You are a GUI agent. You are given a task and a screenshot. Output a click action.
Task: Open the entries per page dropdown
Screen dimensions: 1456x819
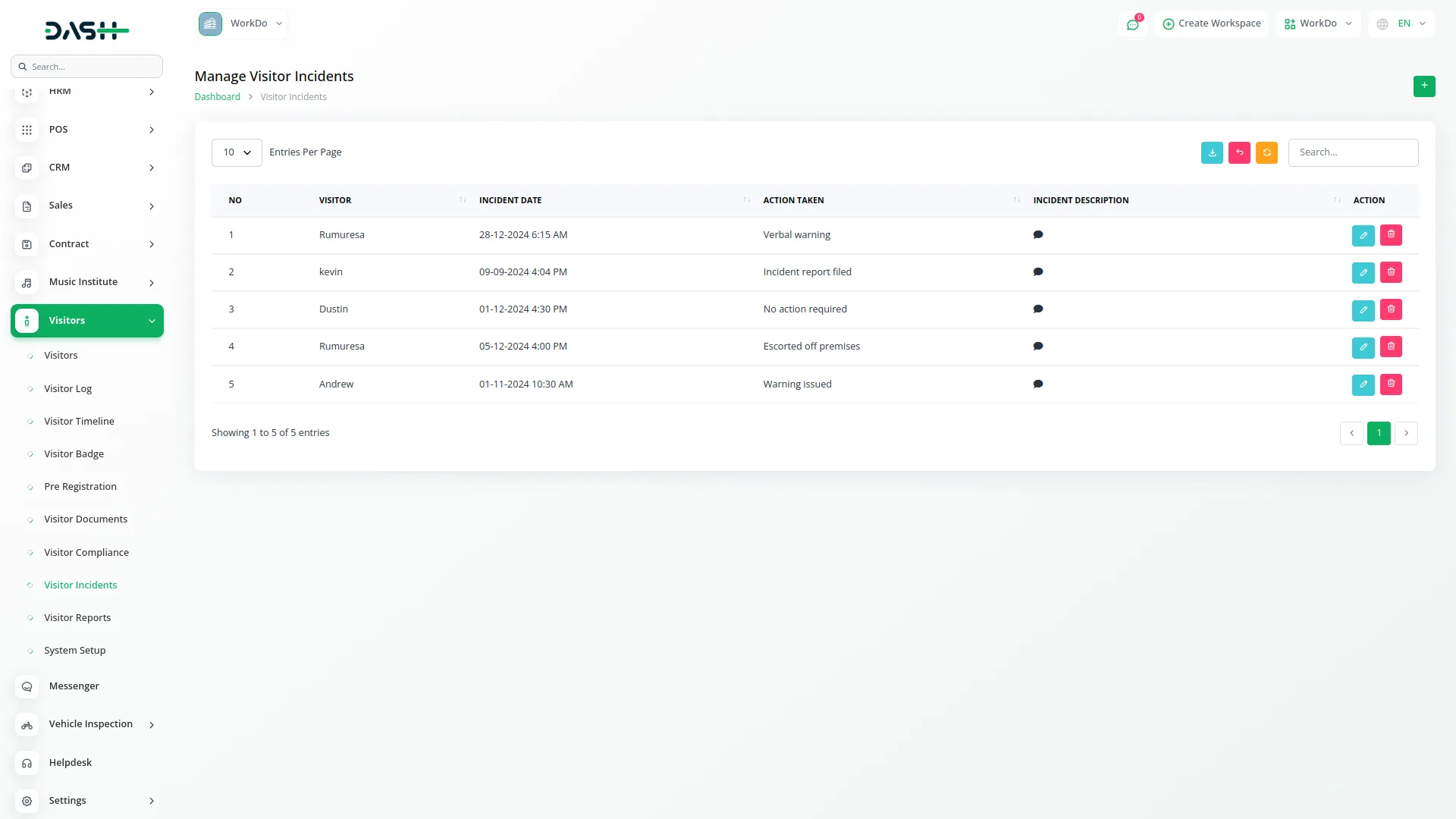237,152
